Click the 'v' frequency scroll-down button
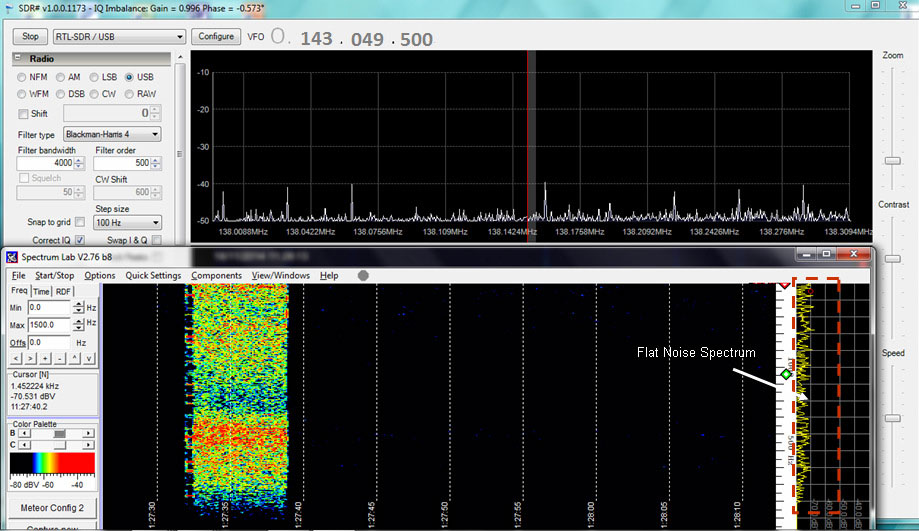Viewport: 919px width, 531px height. pos(89,358)
